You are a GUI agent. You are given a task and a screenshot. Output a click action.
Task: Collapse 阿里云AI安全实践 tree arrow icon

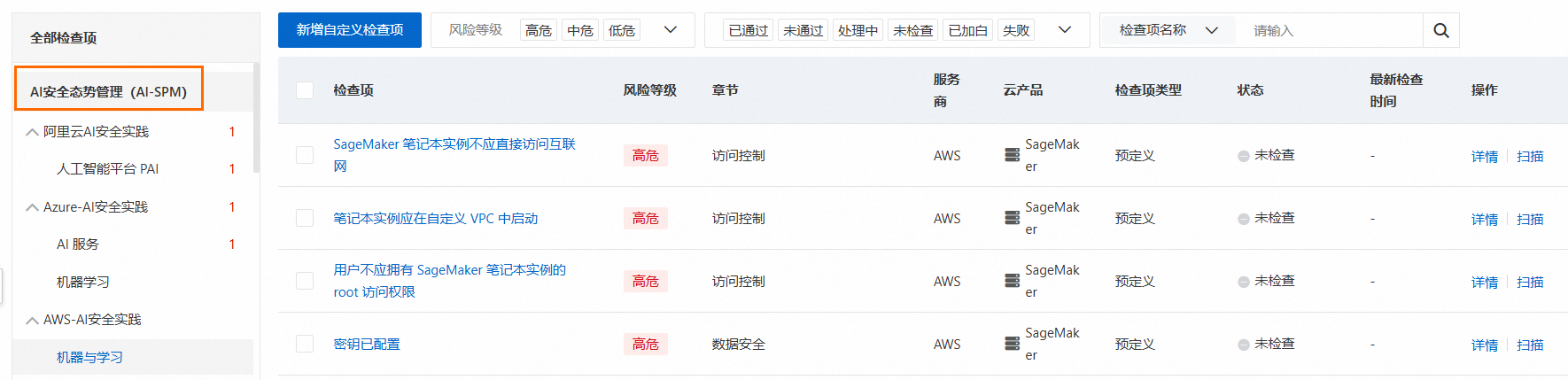tap(32, 132)
